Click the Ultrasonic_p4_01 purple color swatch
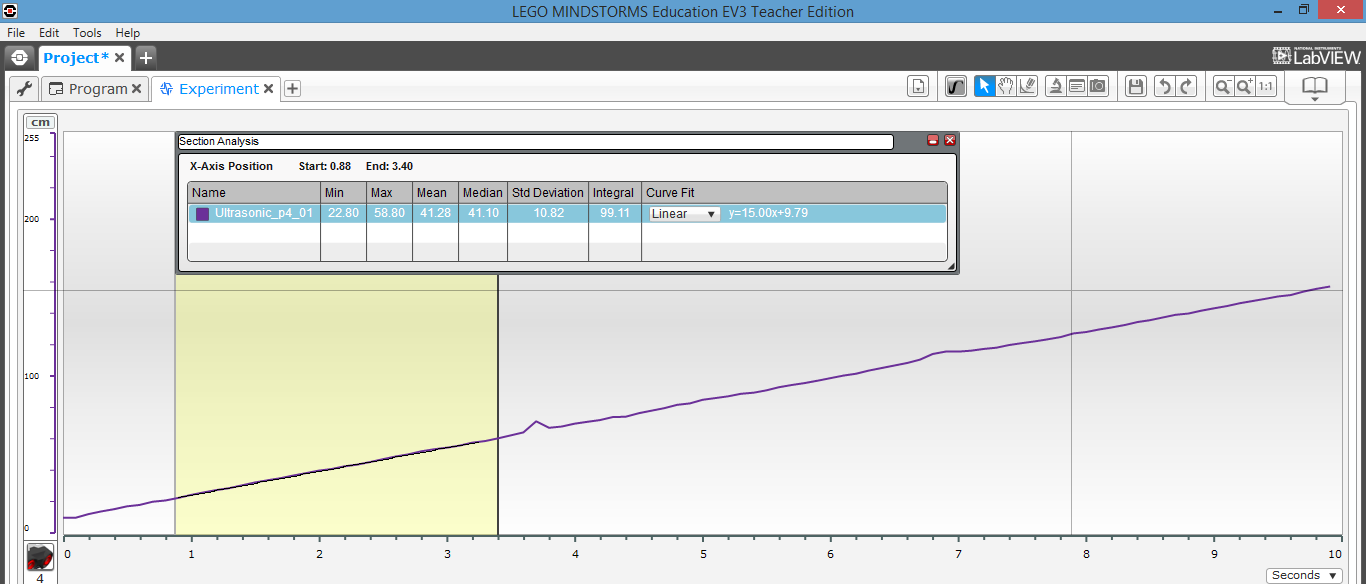This screenshot has width=1366, height=584. click(x=202, y=213)
